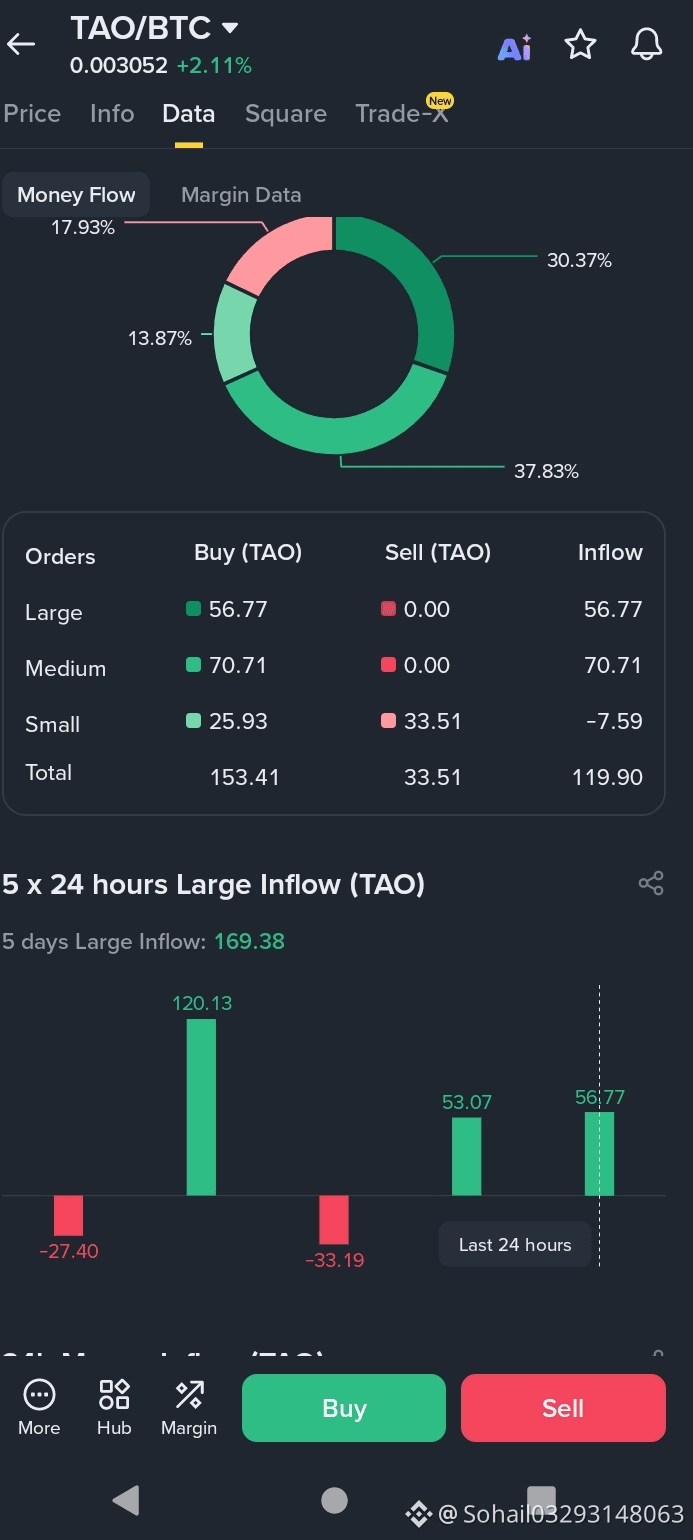Screen dimensions: 693x1540
Task: Tap the red Sell button
Action: [x=563, y=1408]
